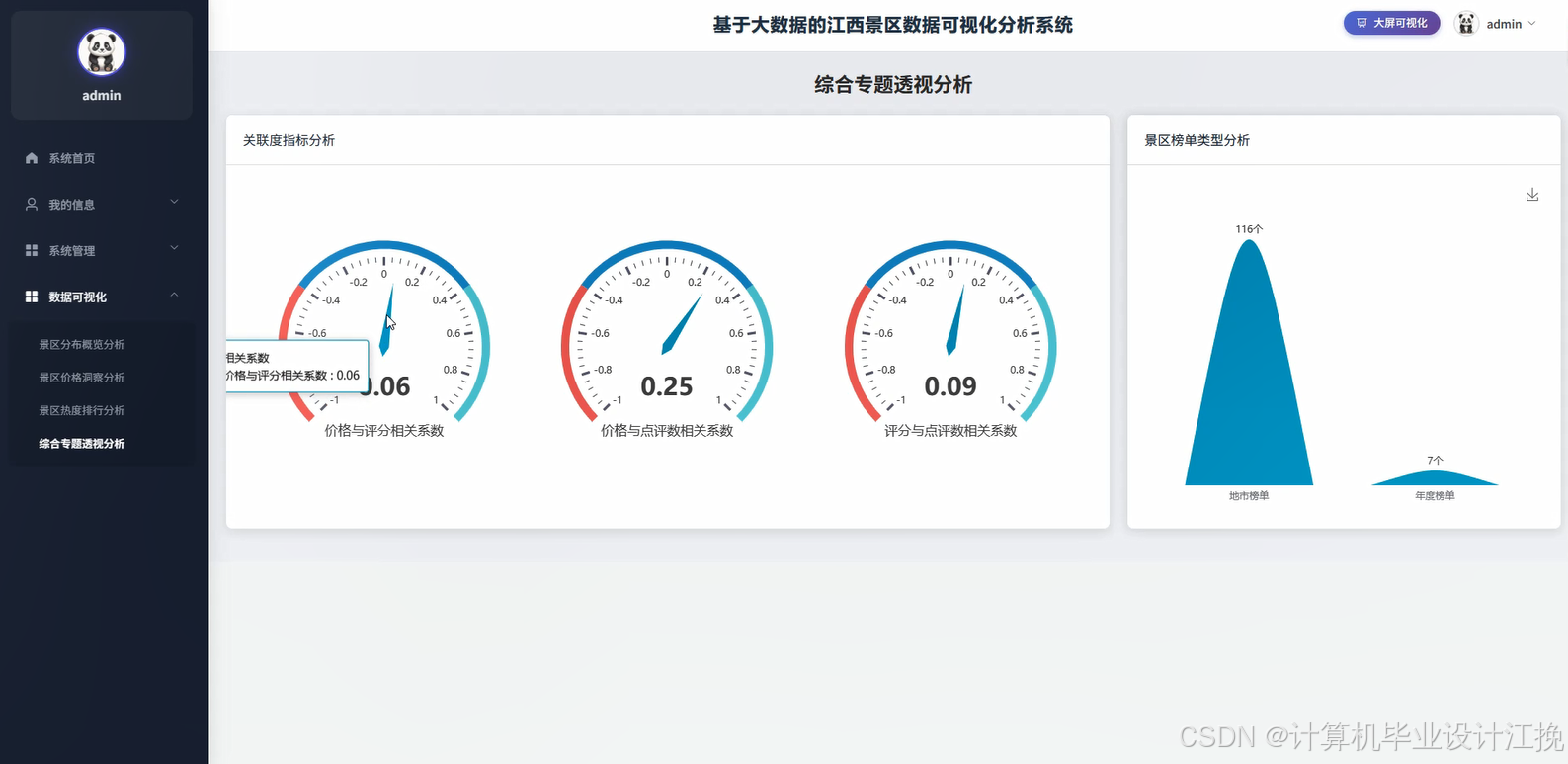
Task: Collapse the 数据可视化 menu chevron
Action: (x=175, y=296)
